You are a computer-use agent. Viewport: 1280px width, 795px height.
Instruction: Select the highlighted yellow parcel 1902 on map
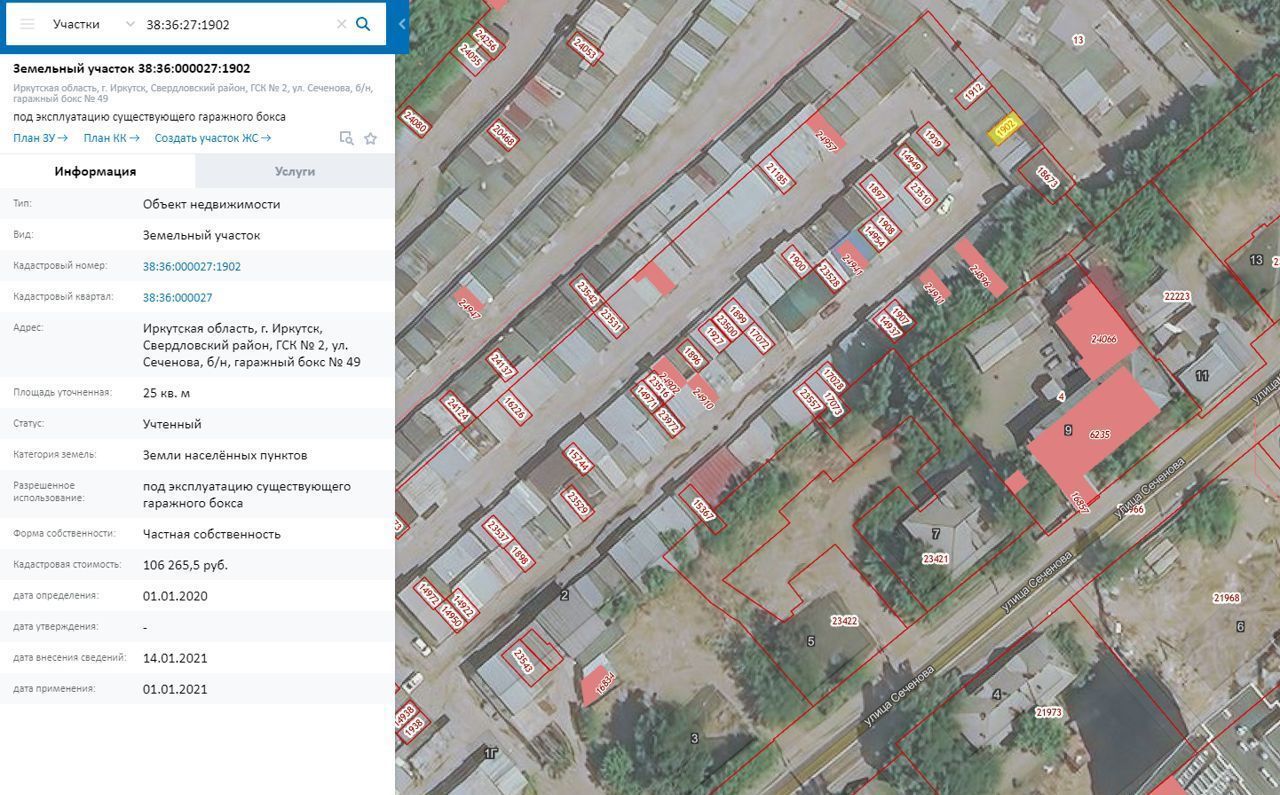[x=1005, y=128]
